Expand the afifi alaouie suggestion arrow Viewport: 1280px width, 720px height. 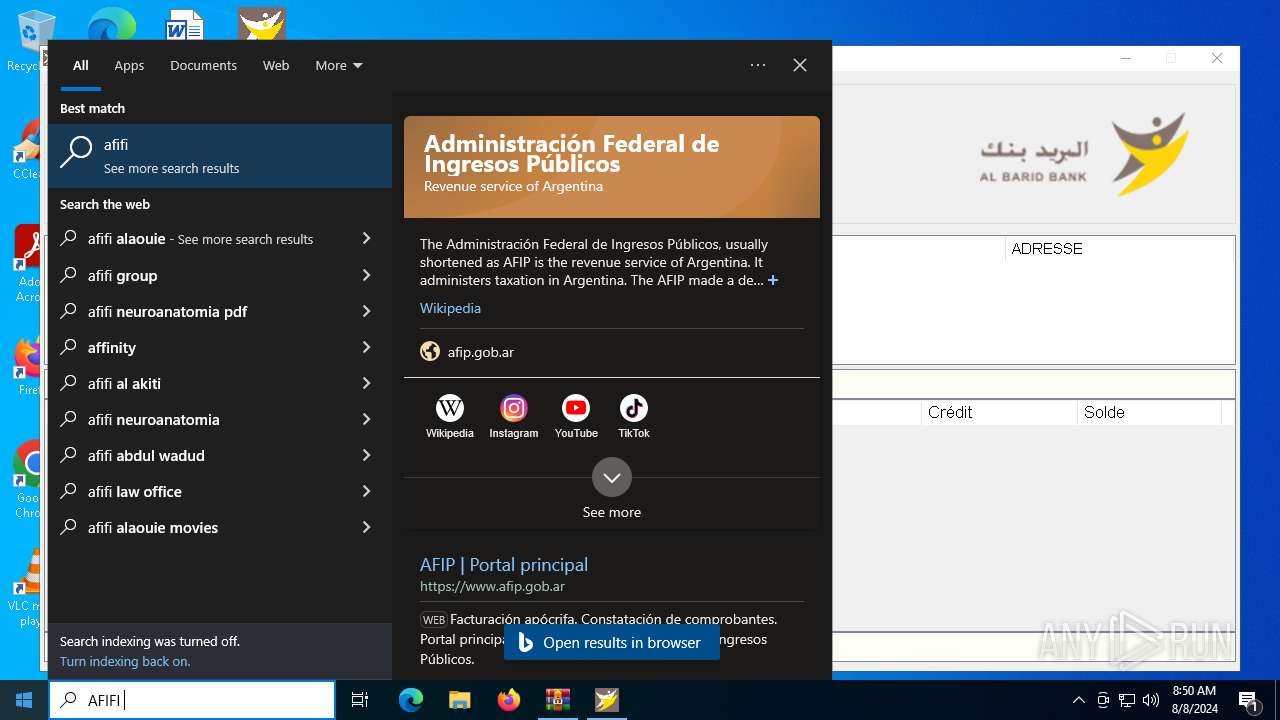click(366, 239)
